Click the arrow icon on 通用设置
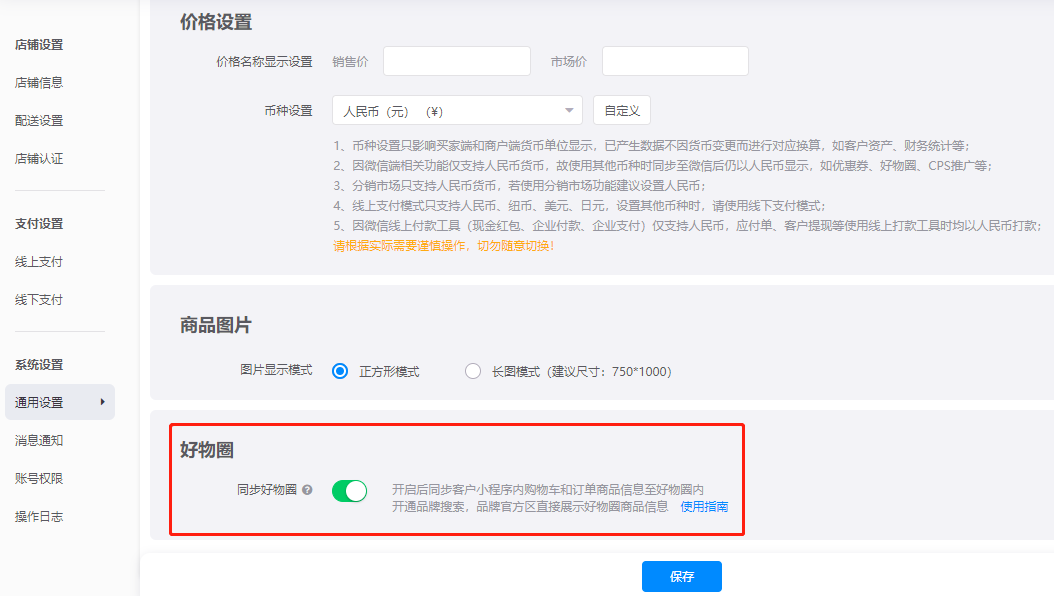This screenshot has width=1054, height=596. (102, 402)
